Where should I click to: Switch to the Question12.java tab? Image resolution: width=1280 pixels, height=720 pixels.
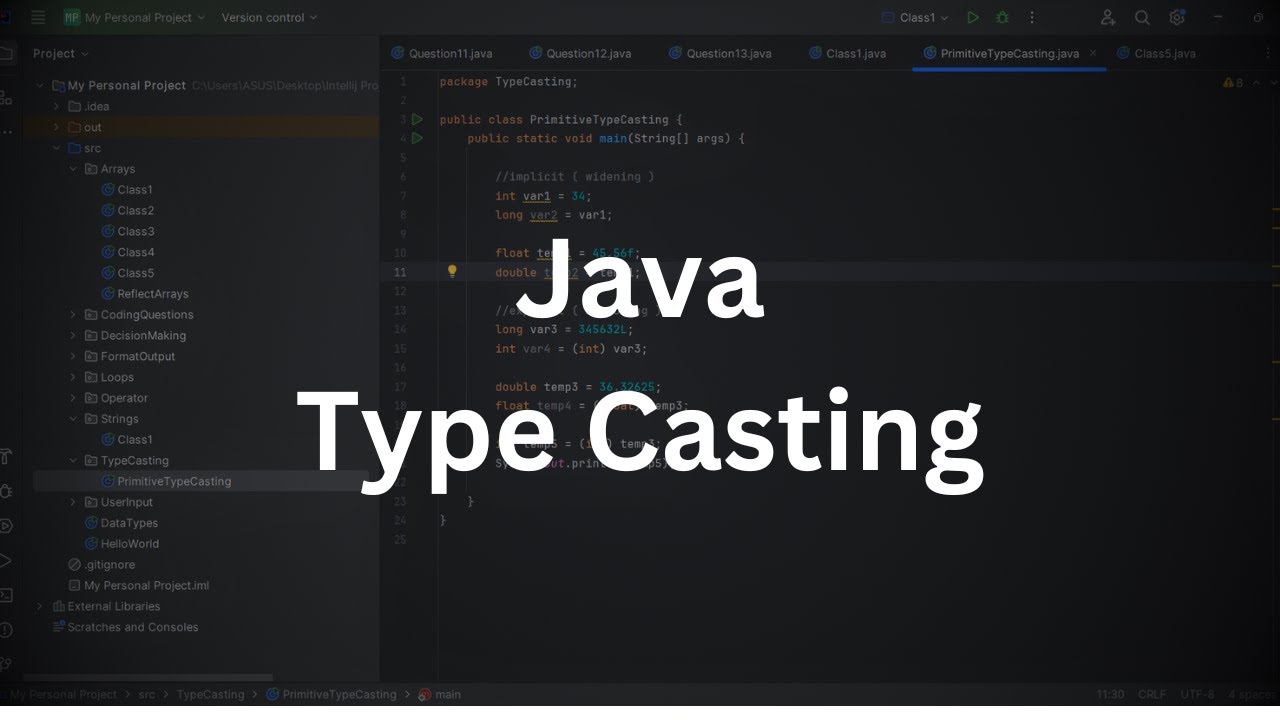[580, 53]
